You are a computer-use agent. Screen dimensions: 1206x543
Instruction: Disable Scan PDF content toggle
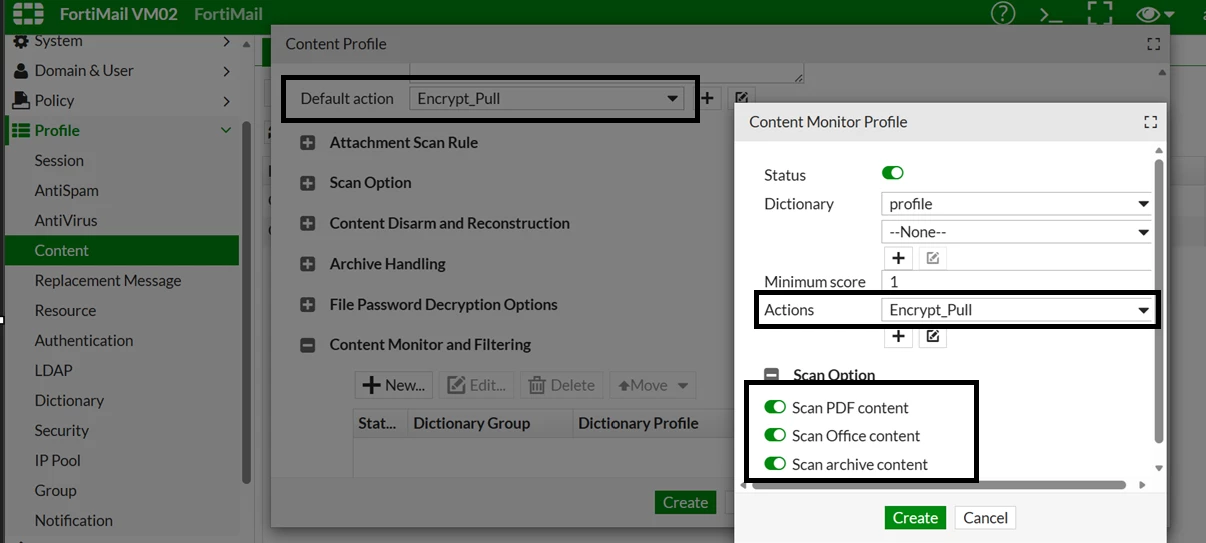775,407
